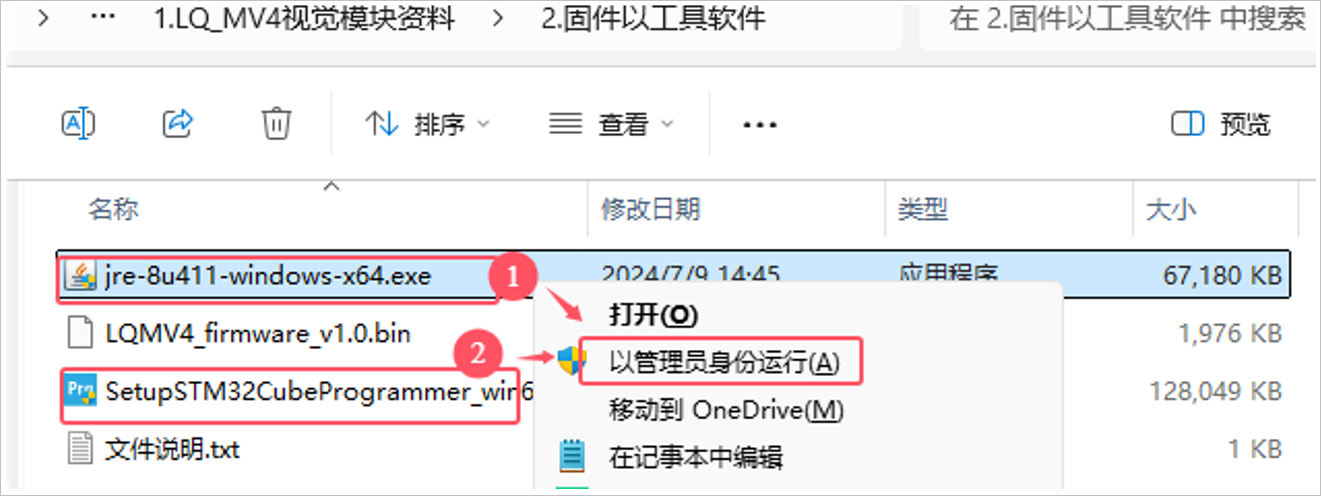Choose 在记事本中编辑 in context menu
Viewport: 1321px width, 496px height.
695,458
